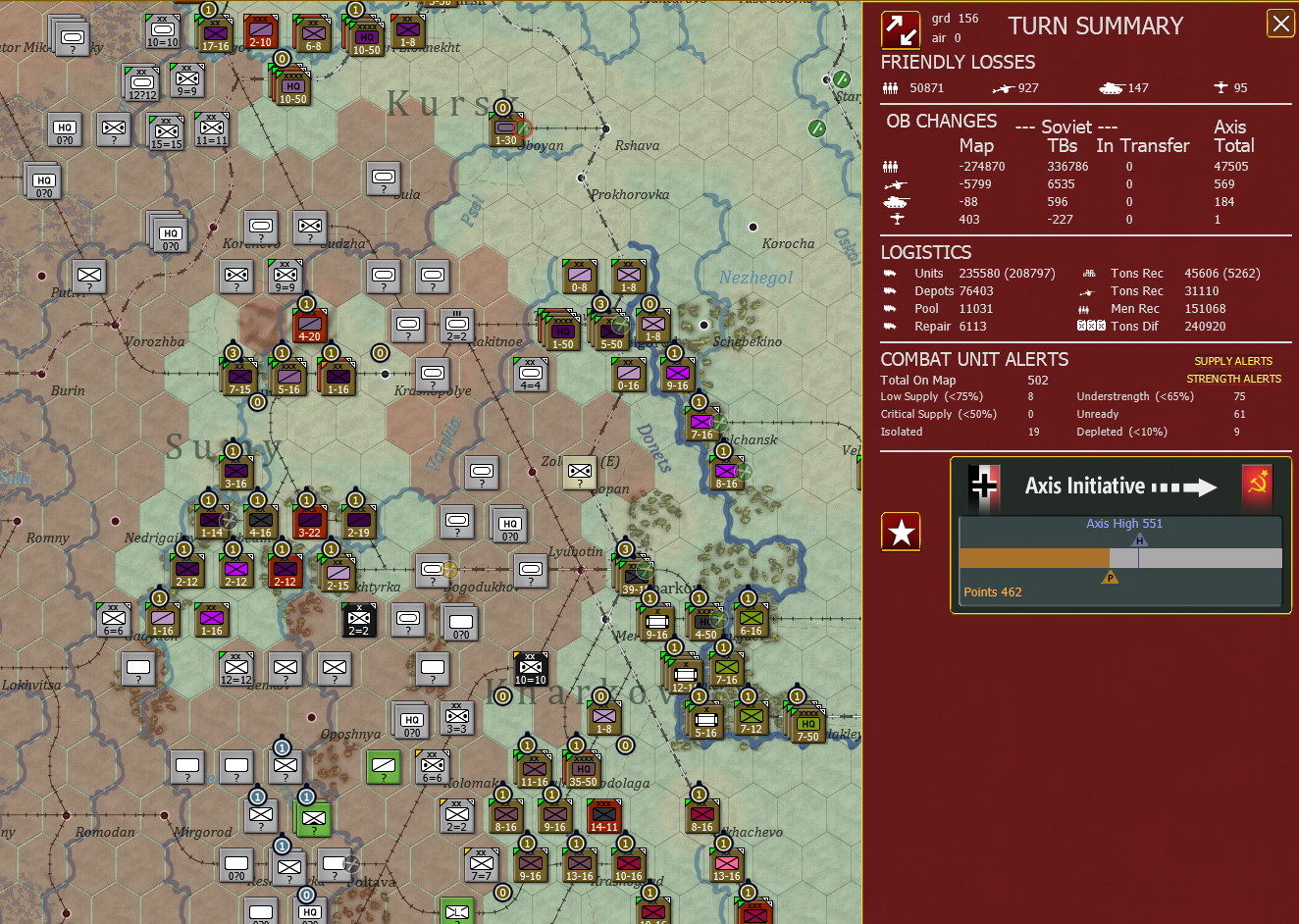The height and width of the screenshot is (924, 1299).
Task: Select the 6-16 unit counter
Action: [x=751, y=621]
